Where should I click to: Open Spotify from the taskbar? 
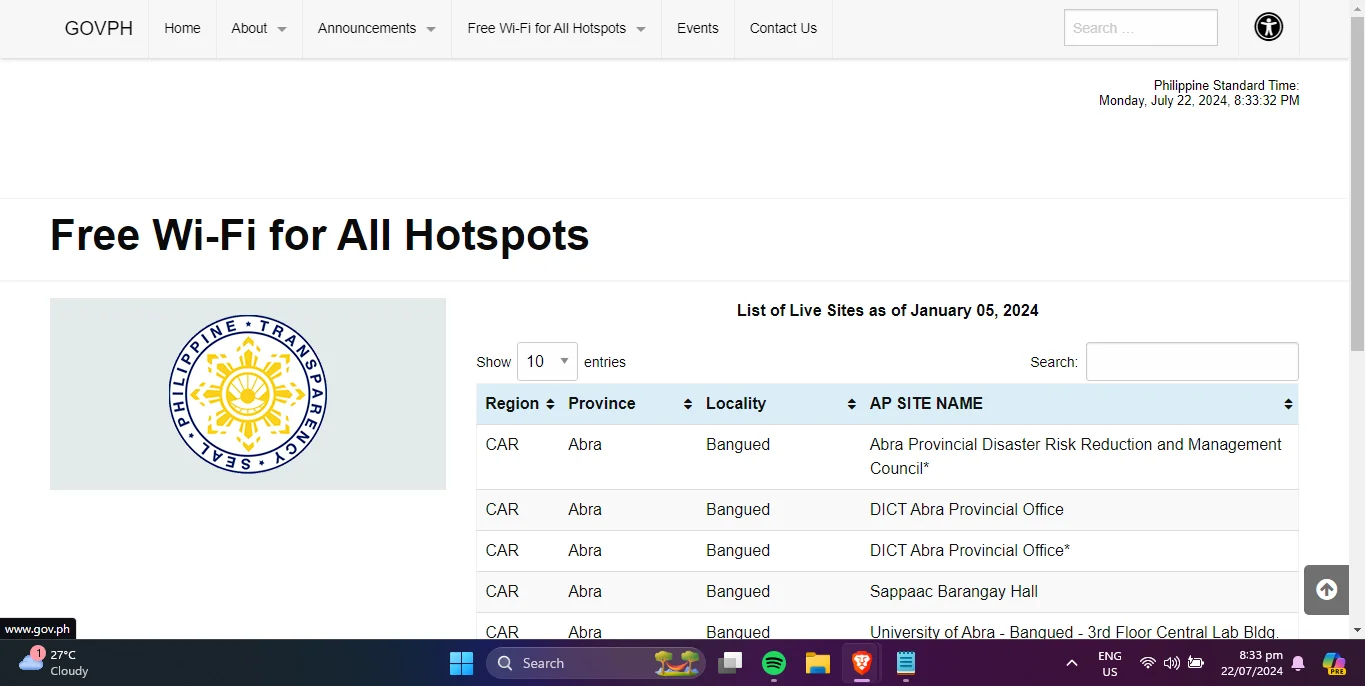[773, 663]
